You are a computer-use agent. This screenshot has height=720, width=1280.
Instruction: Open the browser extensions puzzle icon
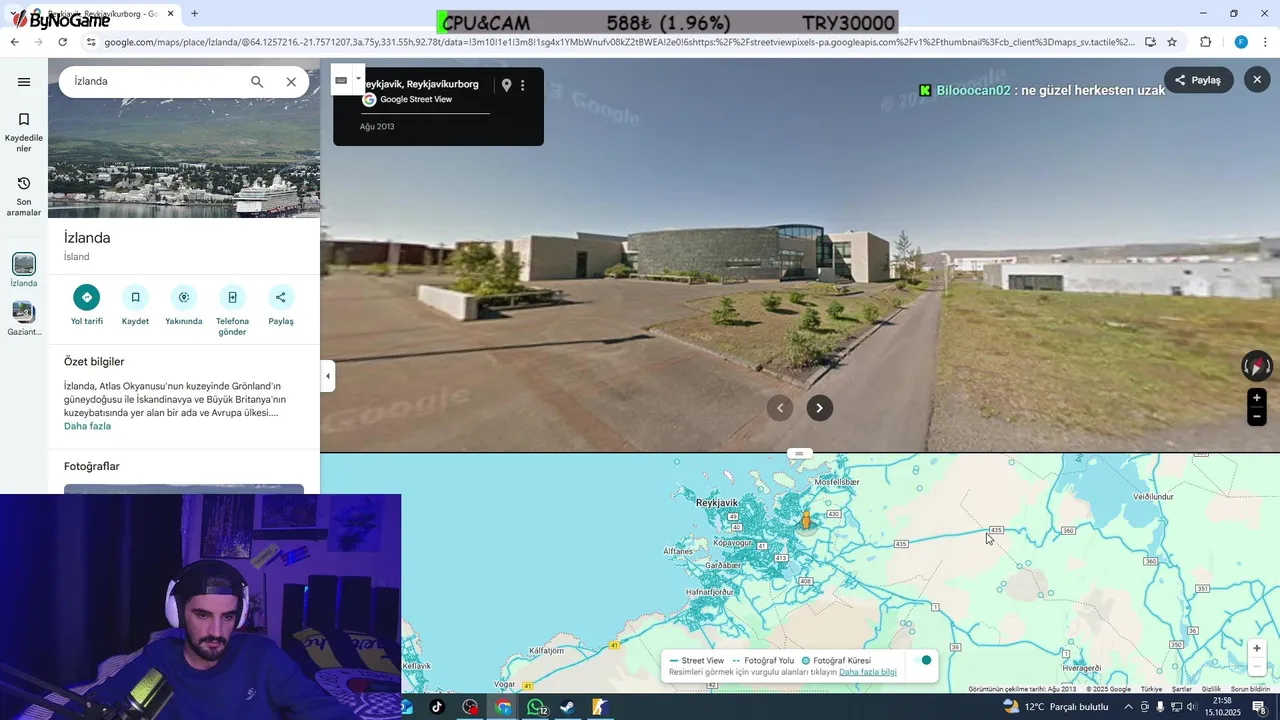pos(1205,42)
